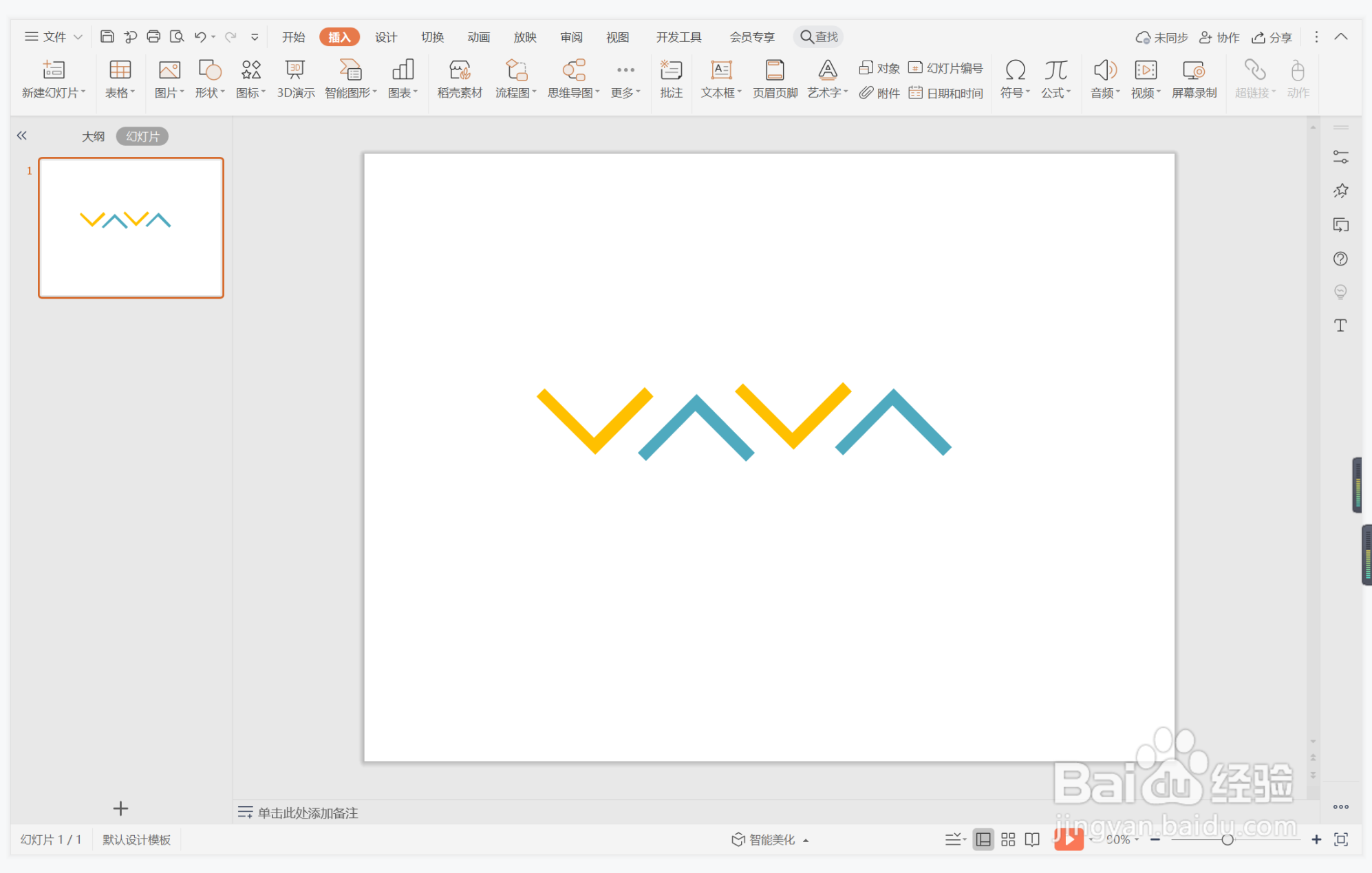Click the 分享 share button

(x=1272, y=37)
